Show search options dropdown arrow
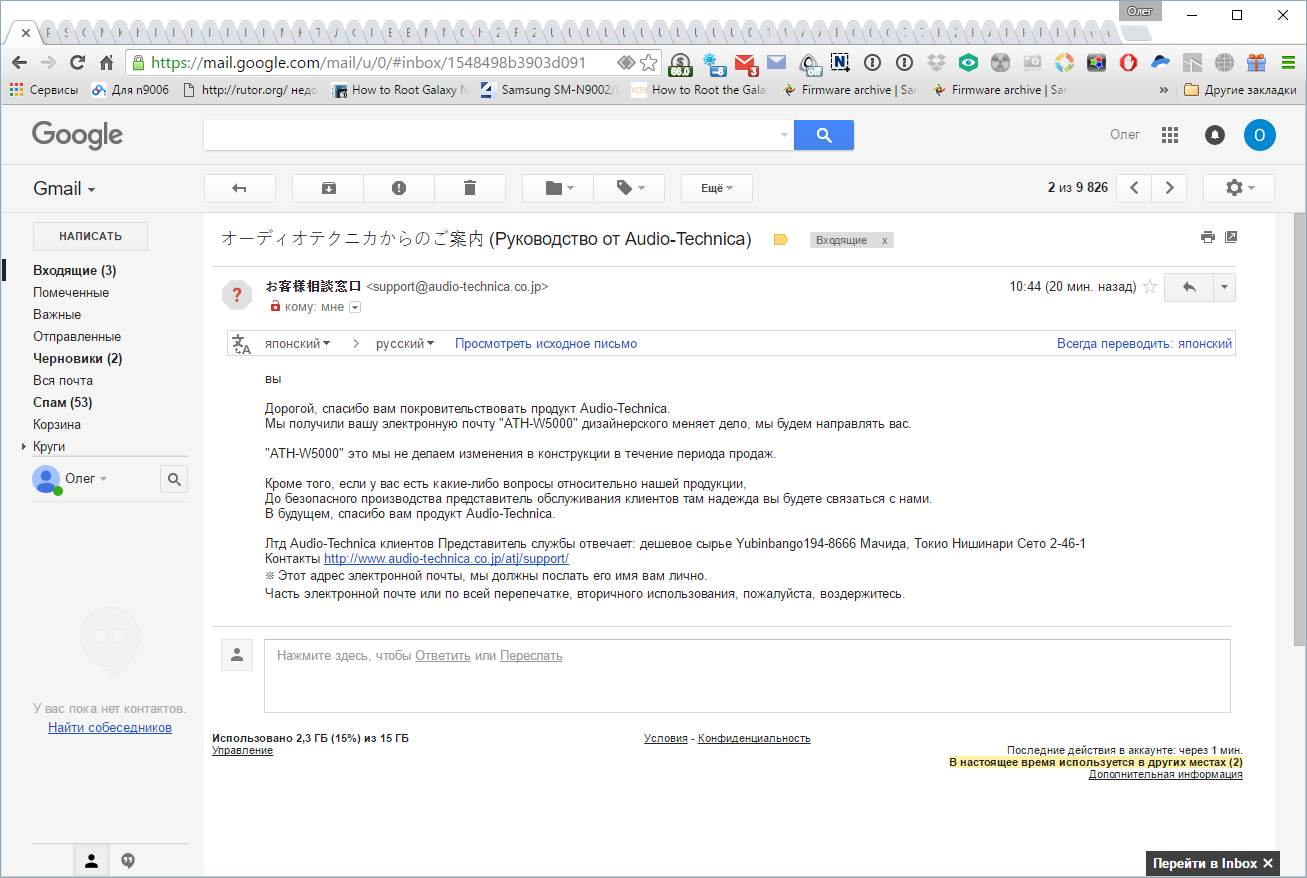 (784, 135)
